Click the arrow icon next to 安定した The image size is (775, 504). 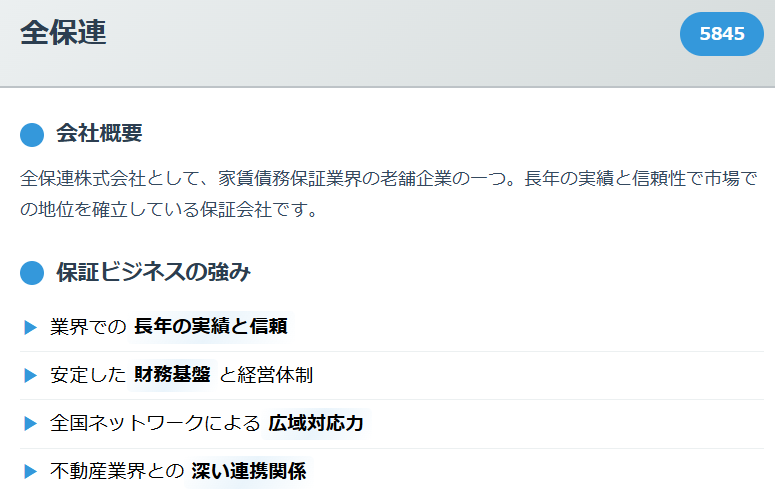31,376
